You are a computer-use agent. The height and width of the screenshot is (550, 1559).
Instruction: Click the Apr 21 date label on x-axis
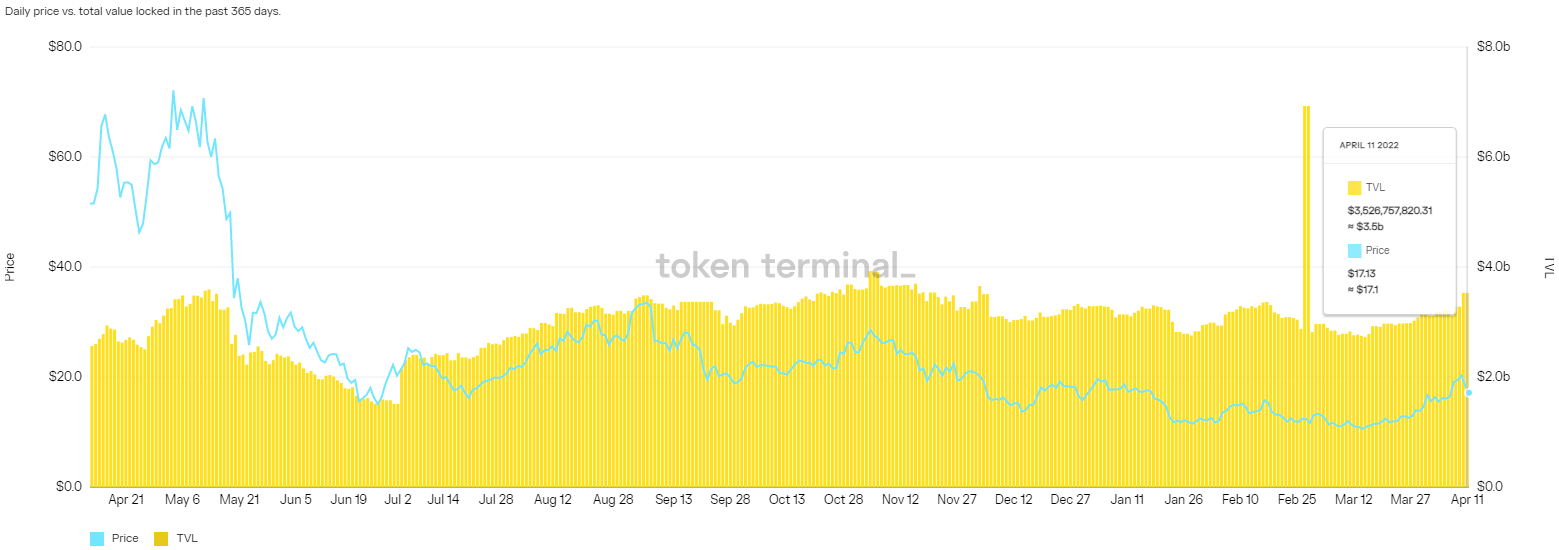pos(126,500)
